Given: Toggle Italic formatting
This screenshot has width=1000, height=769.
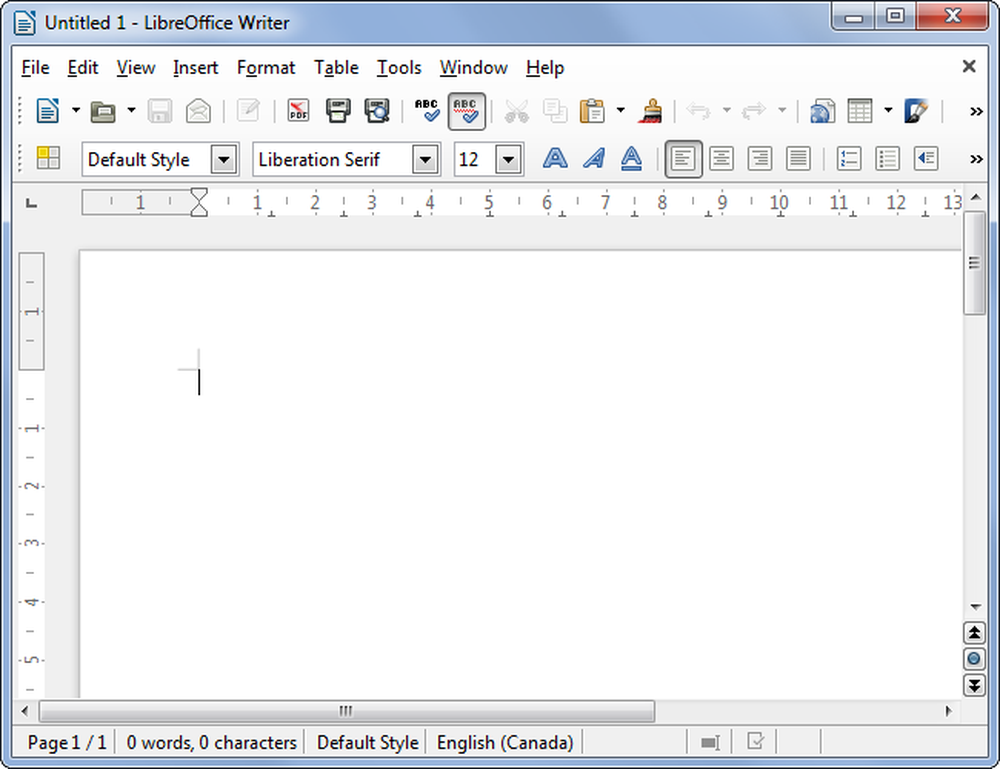Looking at the screenshot, I should (x=594, y=158).
